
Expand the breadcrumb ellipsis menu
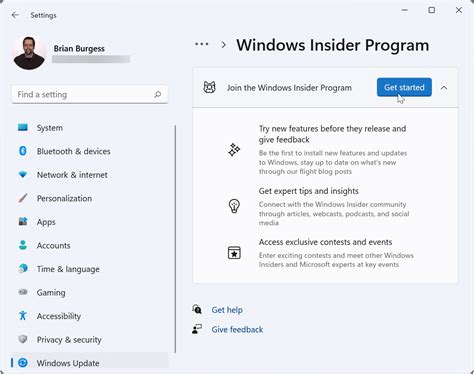point(202,44)
